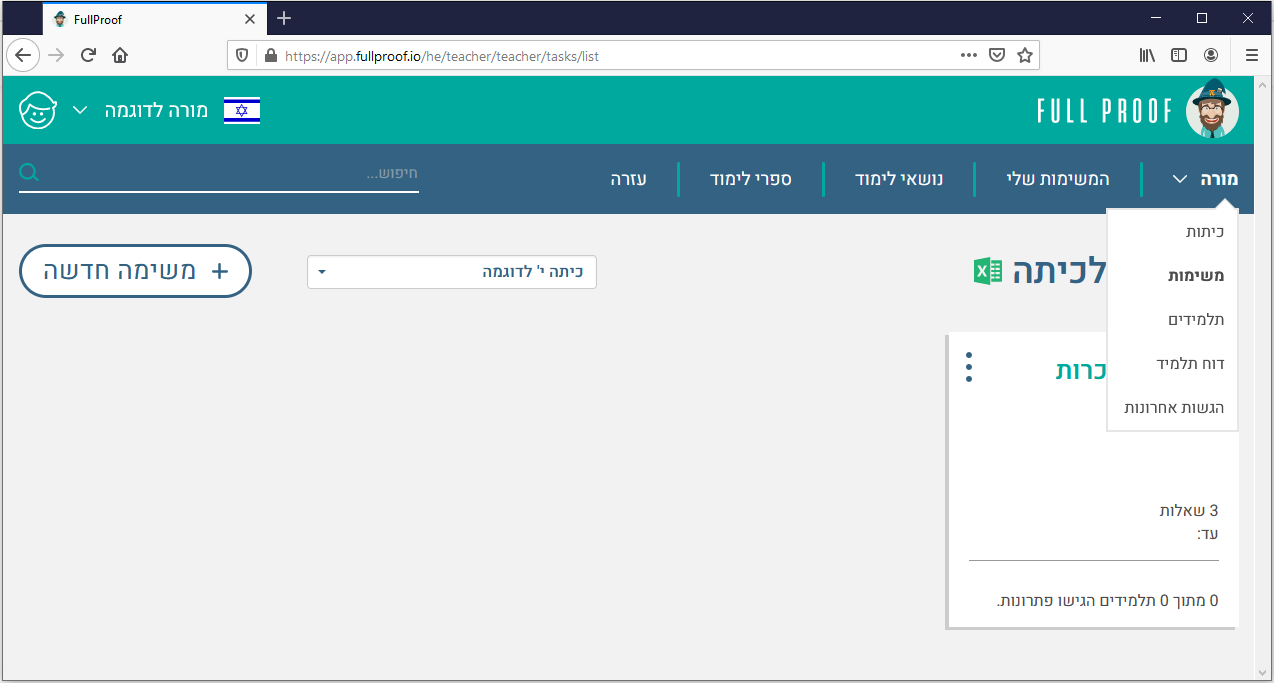Click the חיפוש search input field

point(230,175)
